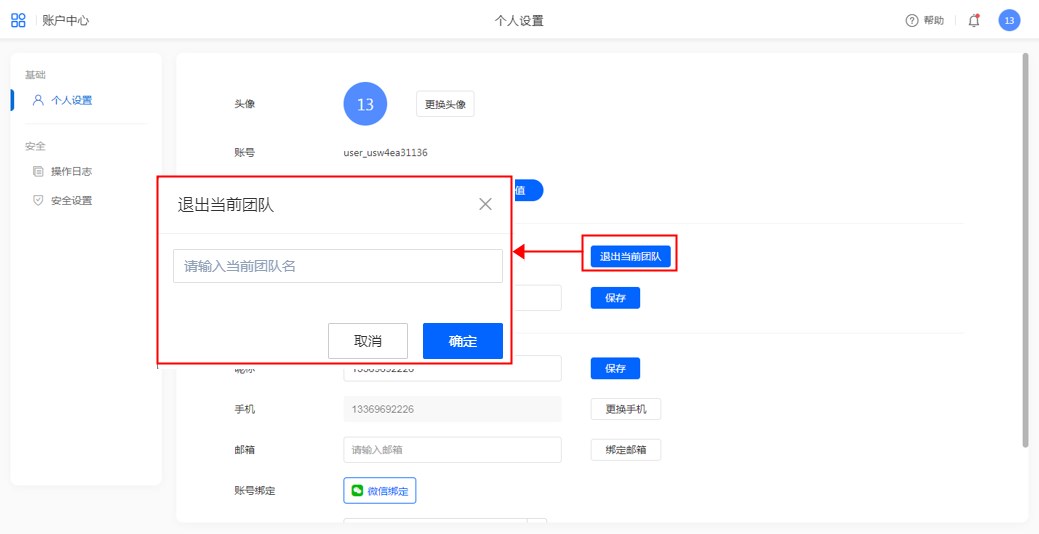
Task: Click the 取消 button in dialog
Action: (x=368, y=341)
